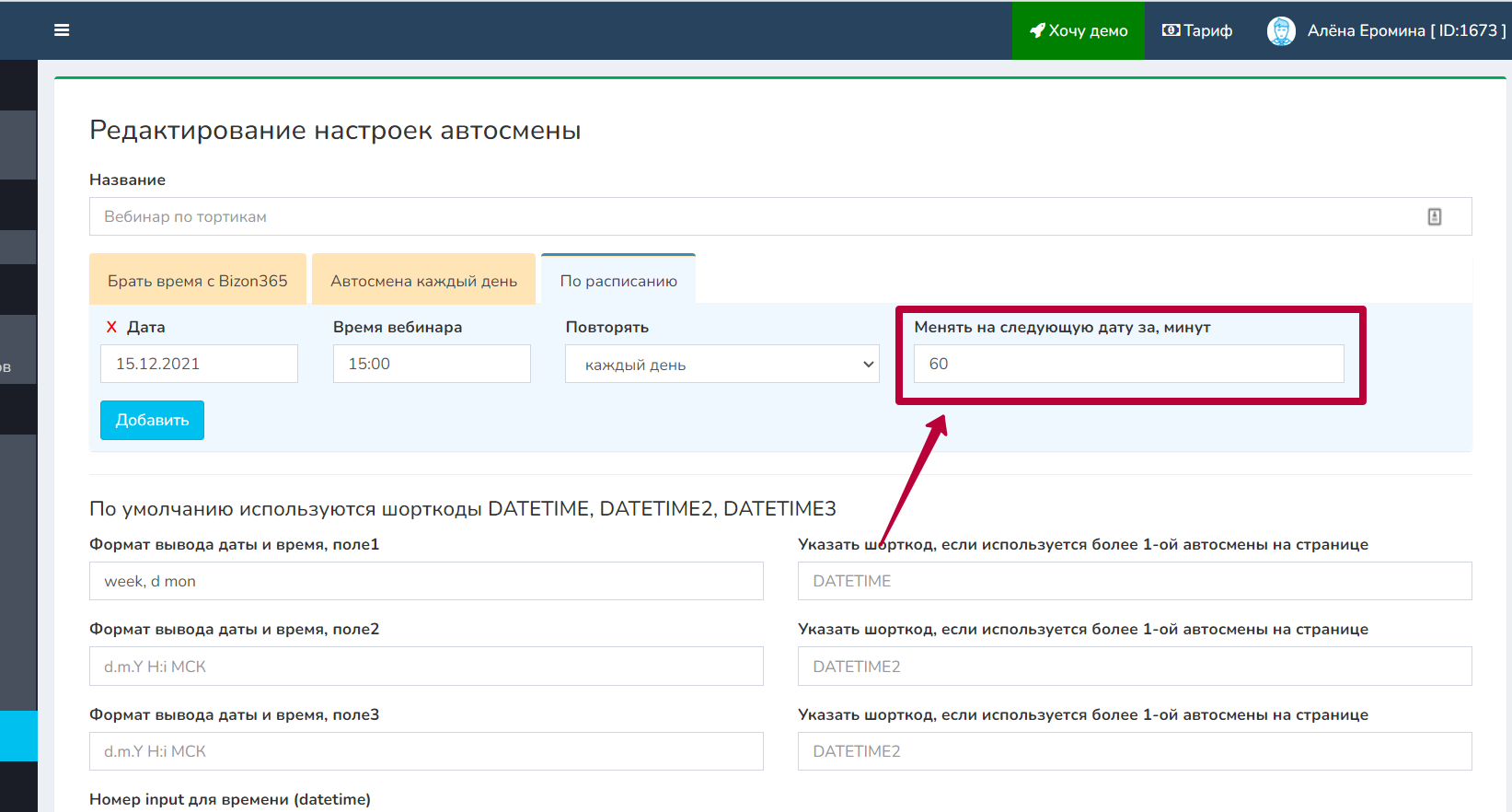1512x812 pixels.
Task: Focus the Дата field with 15.12.2021
Action: pos(199,364)
